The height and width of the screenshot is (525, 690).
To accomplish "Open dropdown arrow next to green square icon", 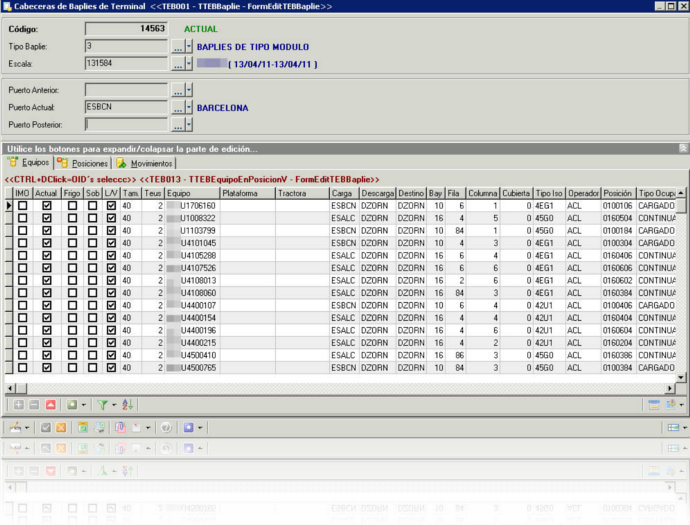I will [x=84, y=405].
